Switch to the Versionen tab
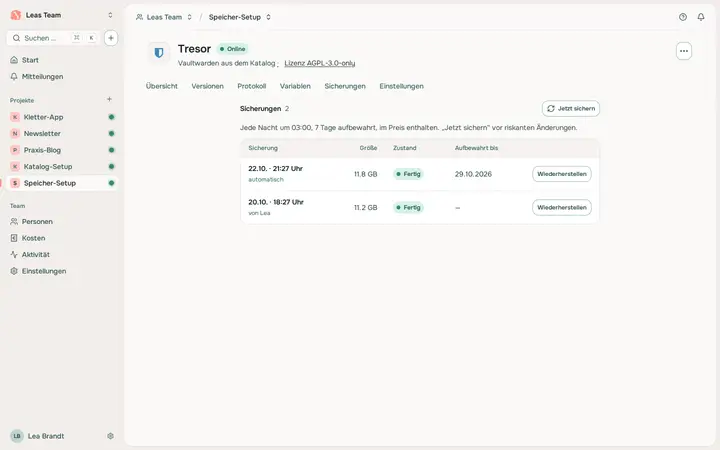The width and height of the screenshot is (720, 450). click(208, 86)
